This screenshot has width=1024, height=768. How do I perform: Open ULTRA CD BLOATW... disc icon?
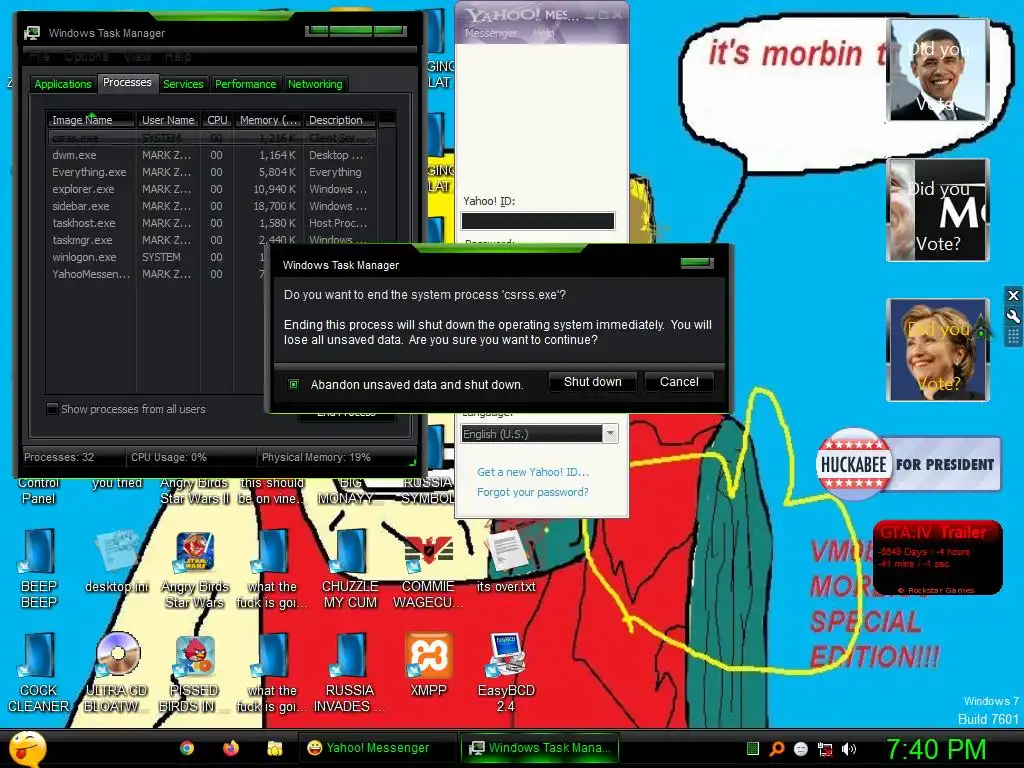[117, 673]
